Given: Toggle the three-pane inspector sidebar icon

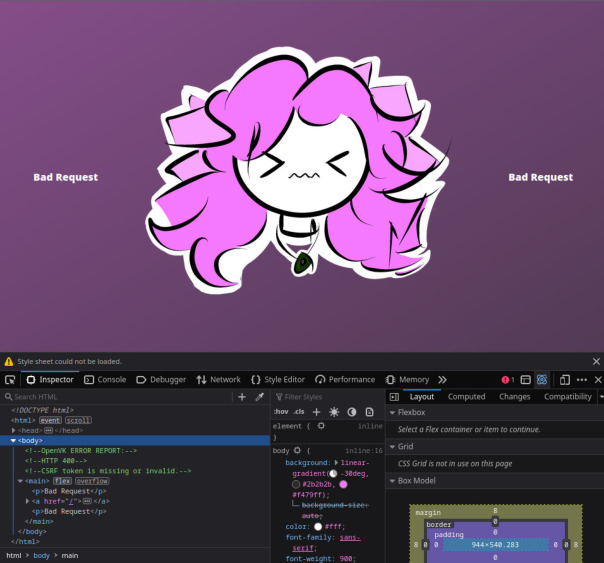Looking at the screenshot, I should tap(394, 397).
